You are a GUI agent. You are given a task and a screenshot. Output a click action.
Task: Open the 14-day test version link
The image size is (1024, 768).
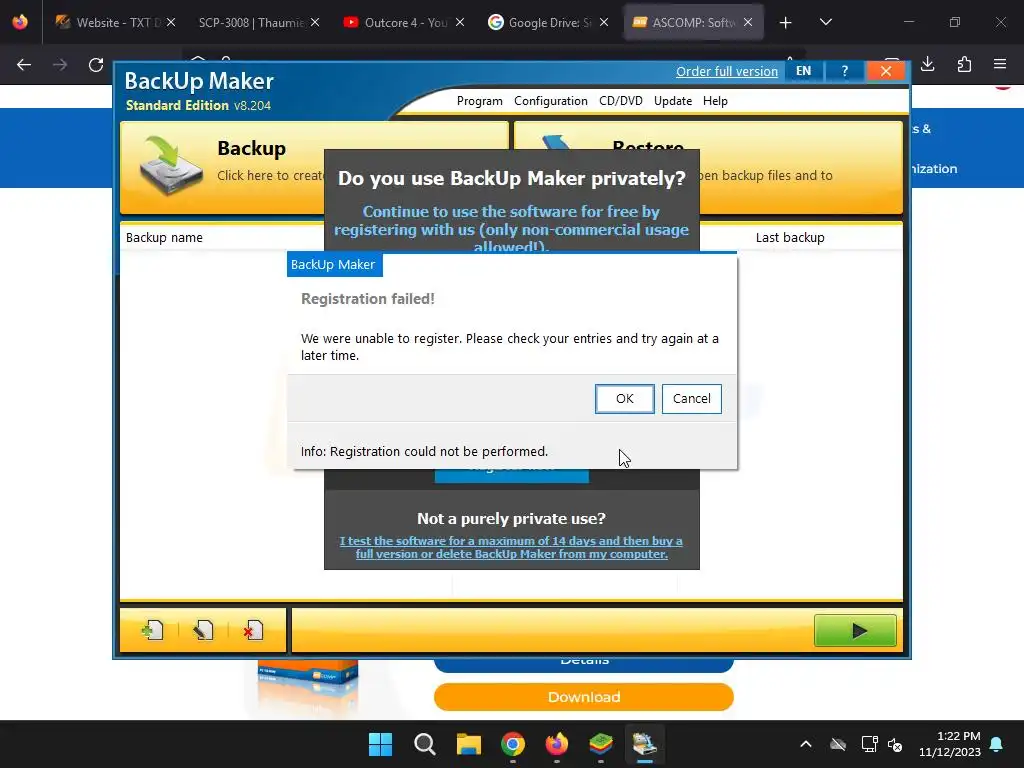(x=511, y=547)
